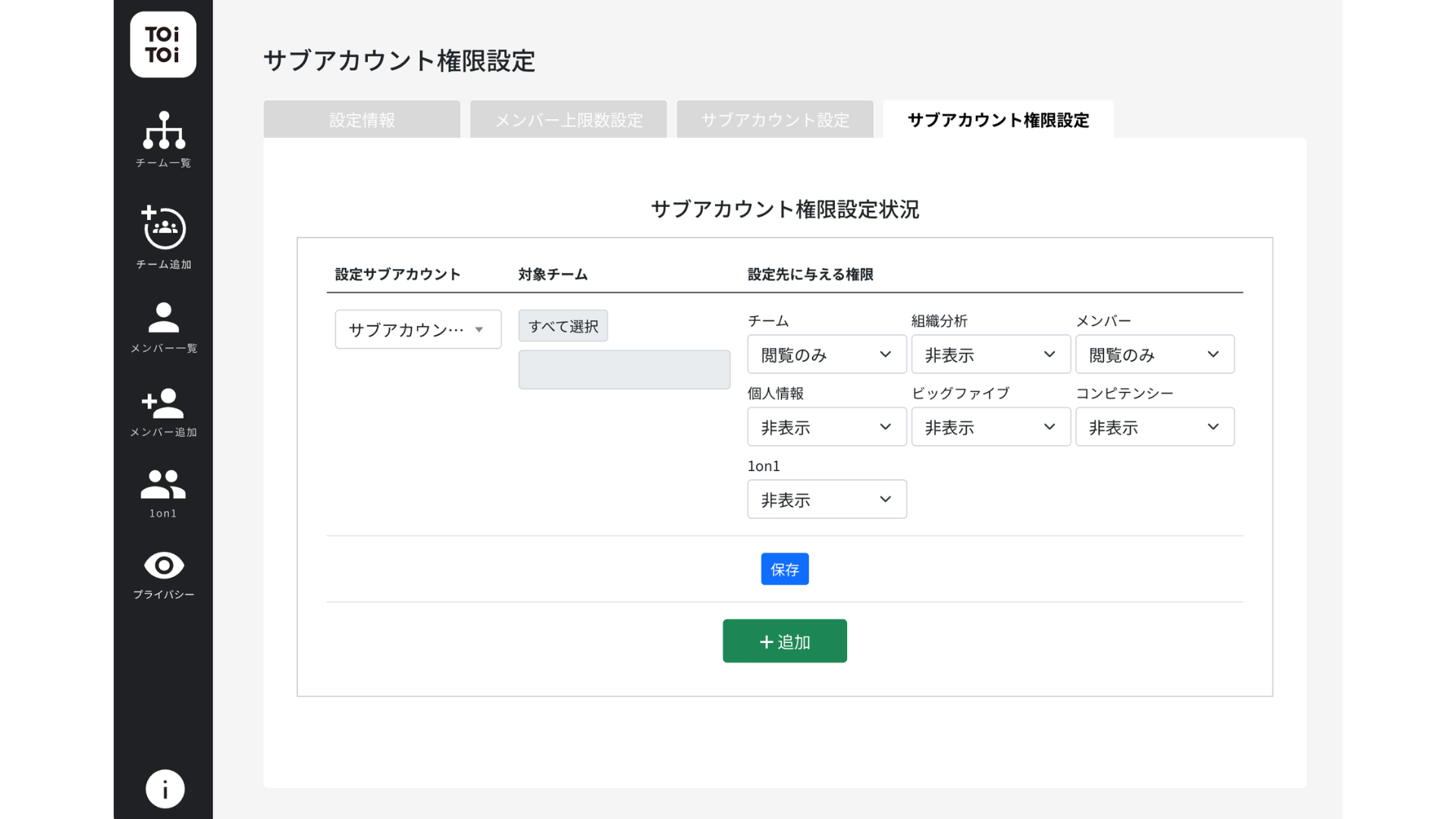
Task: Click the blue 保存 button
Action: tap(785, 569)
